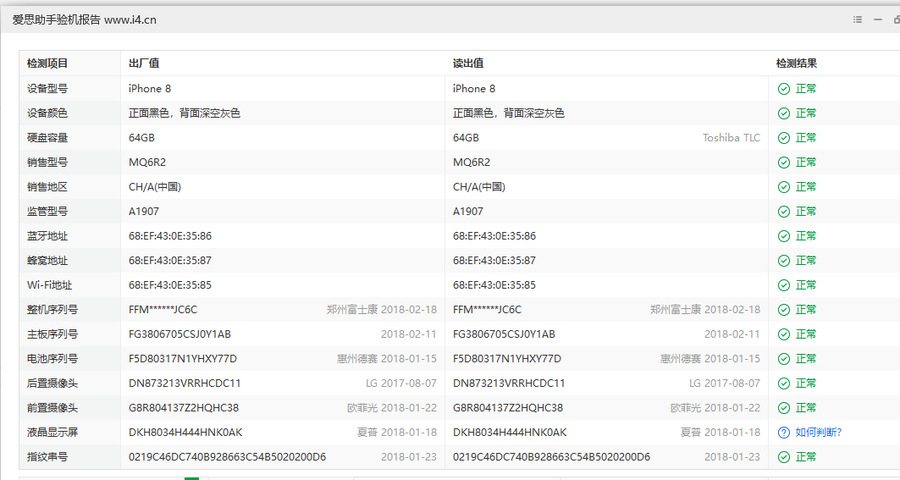The image size is (900, 480).
Task: Minimize the 爱思助手验机报告 window
Action: point(878,20)
